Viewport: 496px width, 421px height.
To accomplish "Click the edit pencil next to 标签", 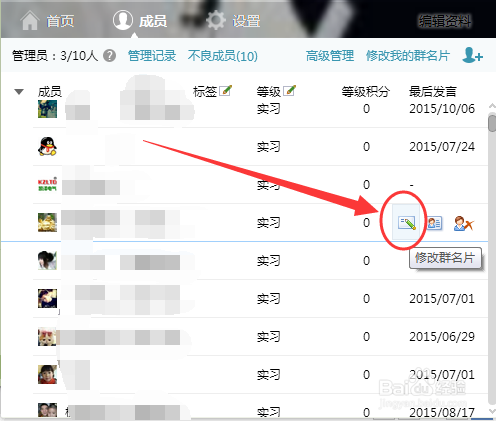I will pos(226,90).
